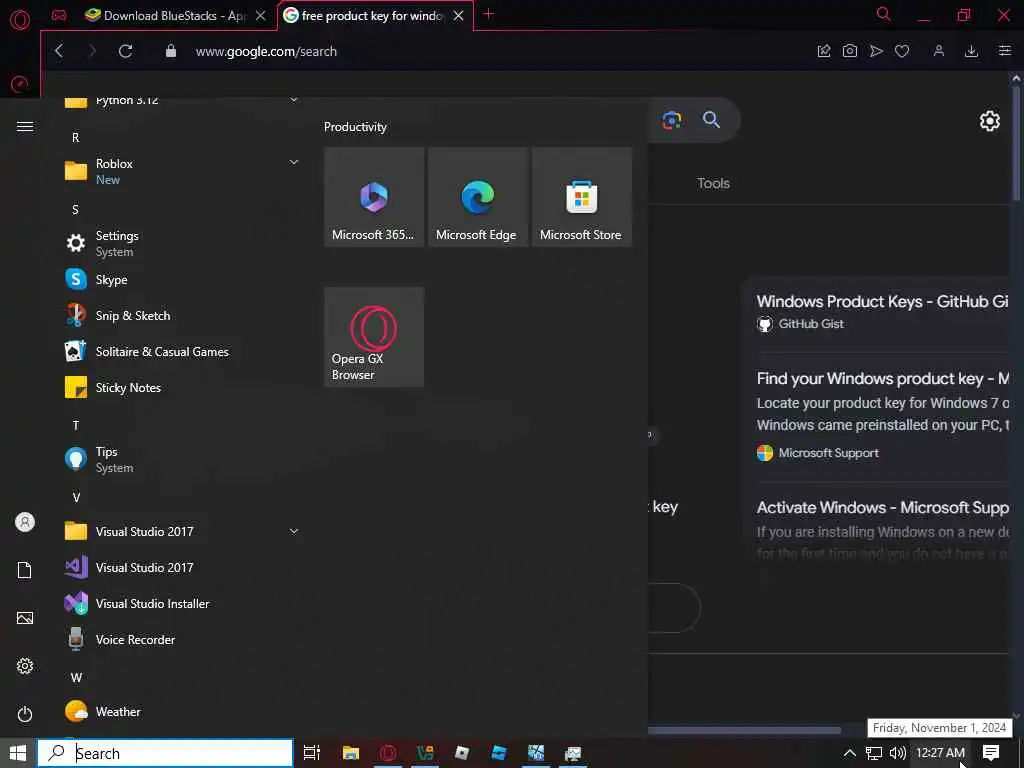Screen dimensions: 1024x768
Task: Open Windows Product Keys GitHub Gist result
Action: 882,302
